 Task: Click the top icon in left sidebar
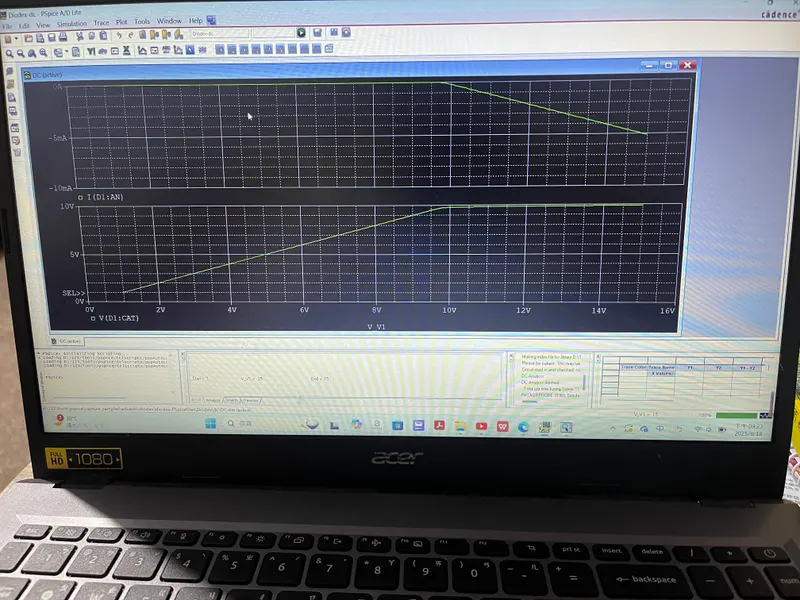click(10, 72)
